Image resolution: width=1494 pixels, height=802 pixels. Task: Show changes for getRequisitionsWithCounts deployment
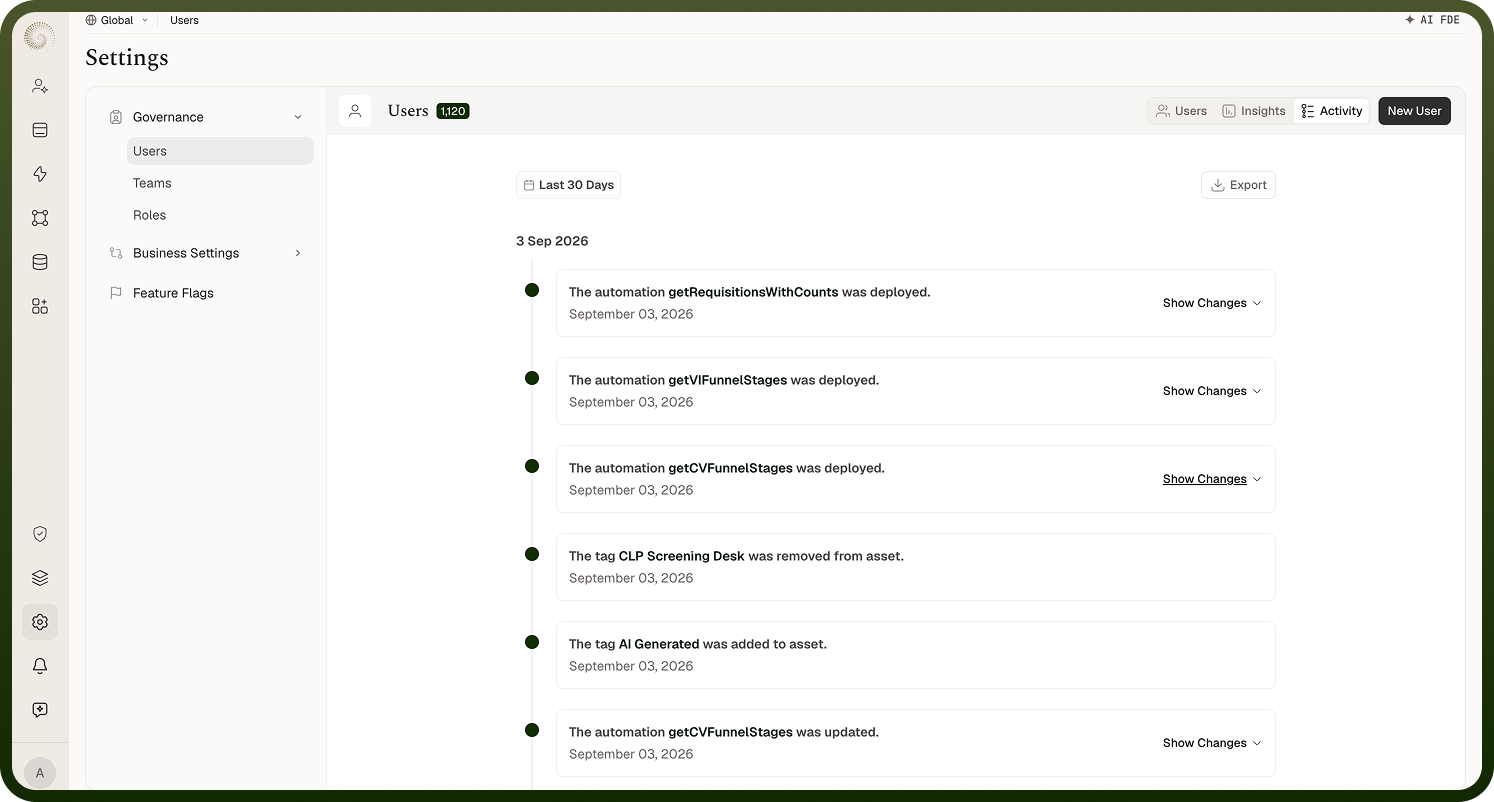click(x=1212, y=303)
